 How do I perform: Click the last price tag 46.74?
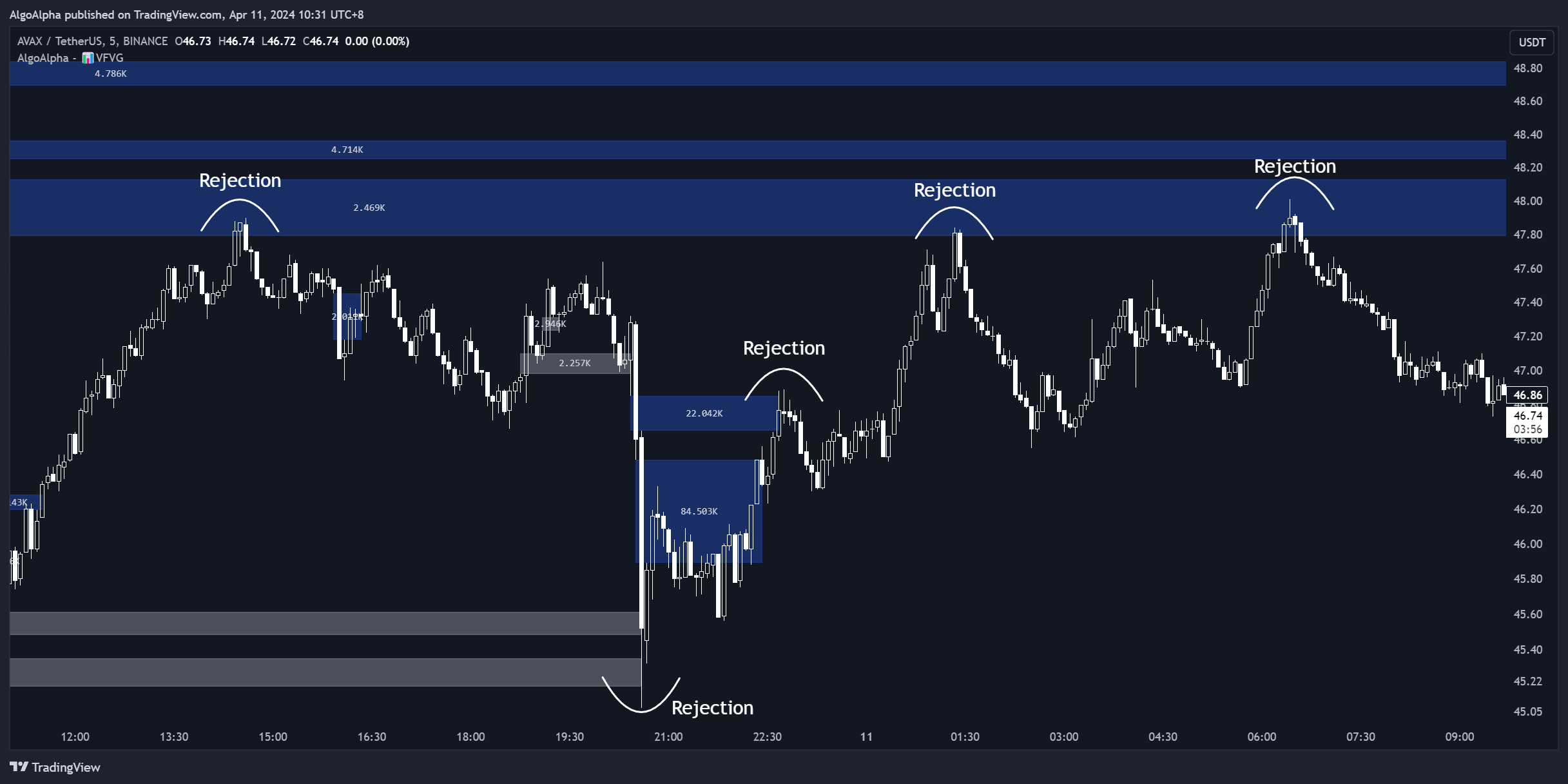[x=1527, y=416]
